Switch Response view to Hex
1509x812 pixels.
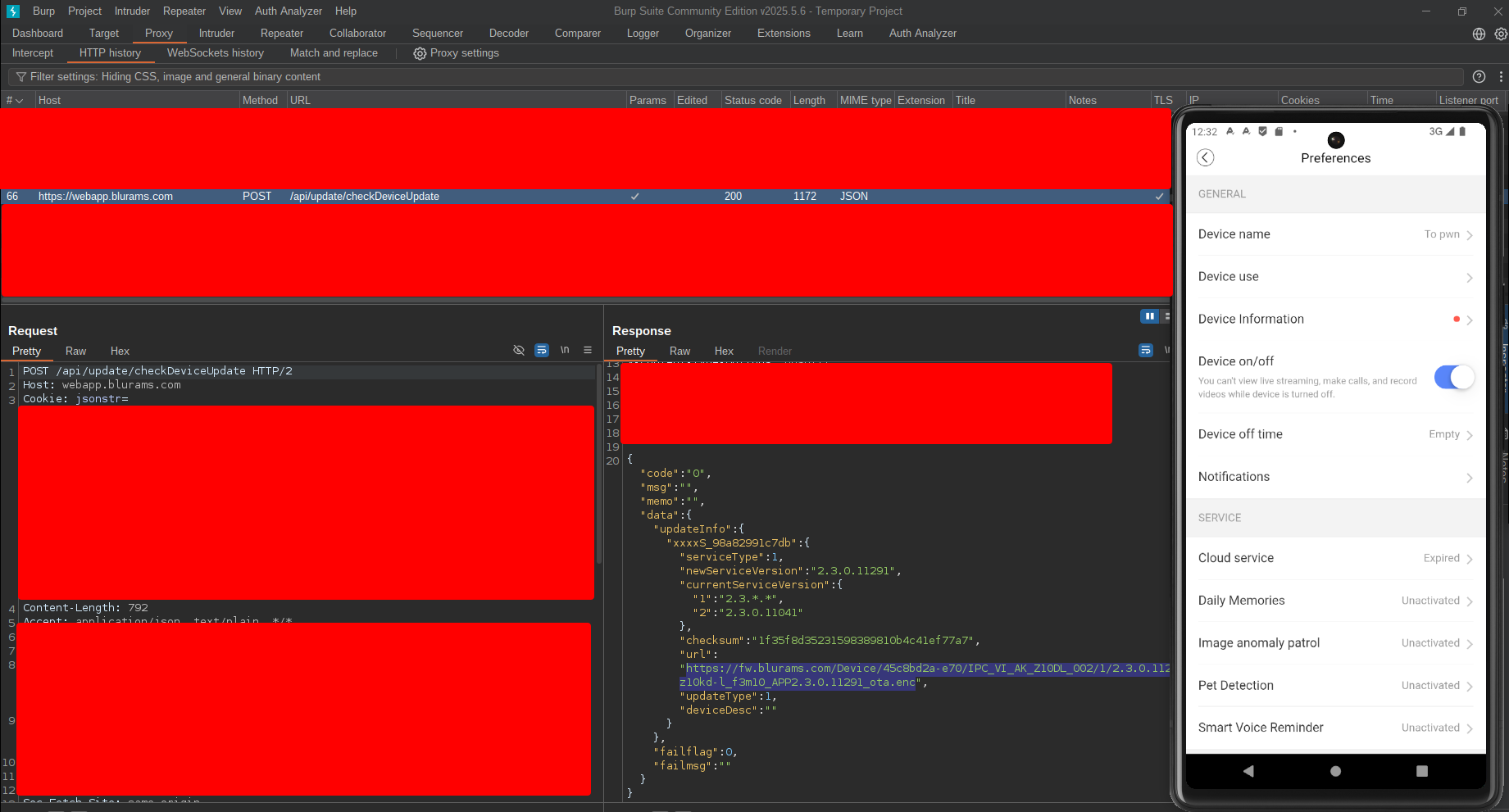pos(724,351)
